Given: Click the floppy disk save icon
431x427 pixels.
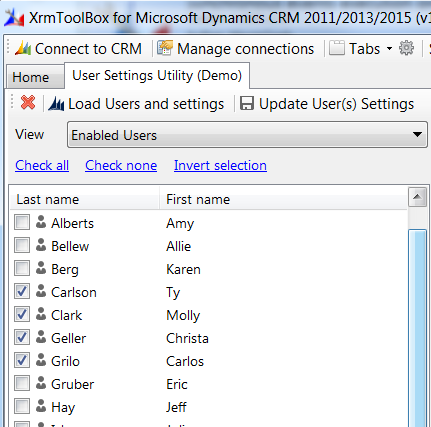Looking at the screenshot, I should (x=247, y=103).
